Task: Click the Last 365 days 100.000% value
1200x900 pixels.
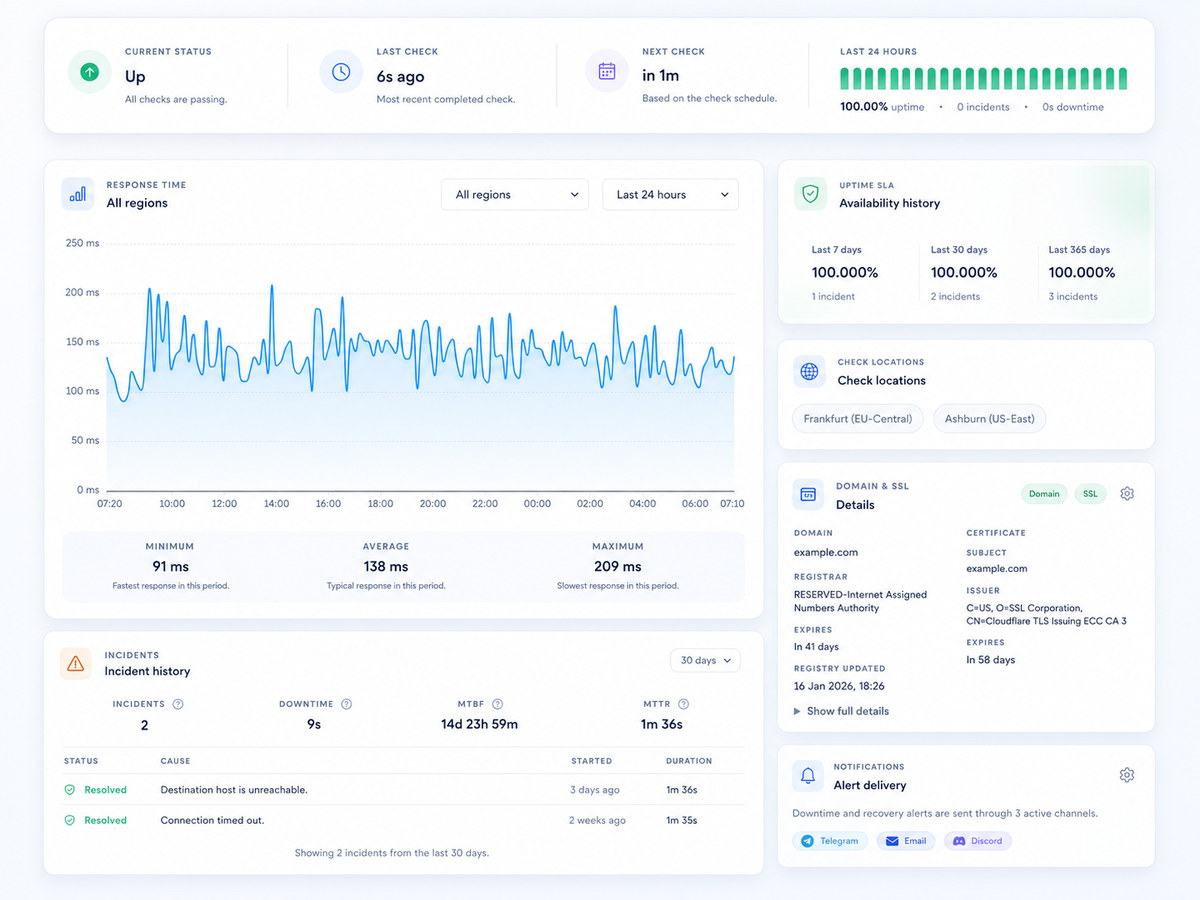Action: point(1082,273)
